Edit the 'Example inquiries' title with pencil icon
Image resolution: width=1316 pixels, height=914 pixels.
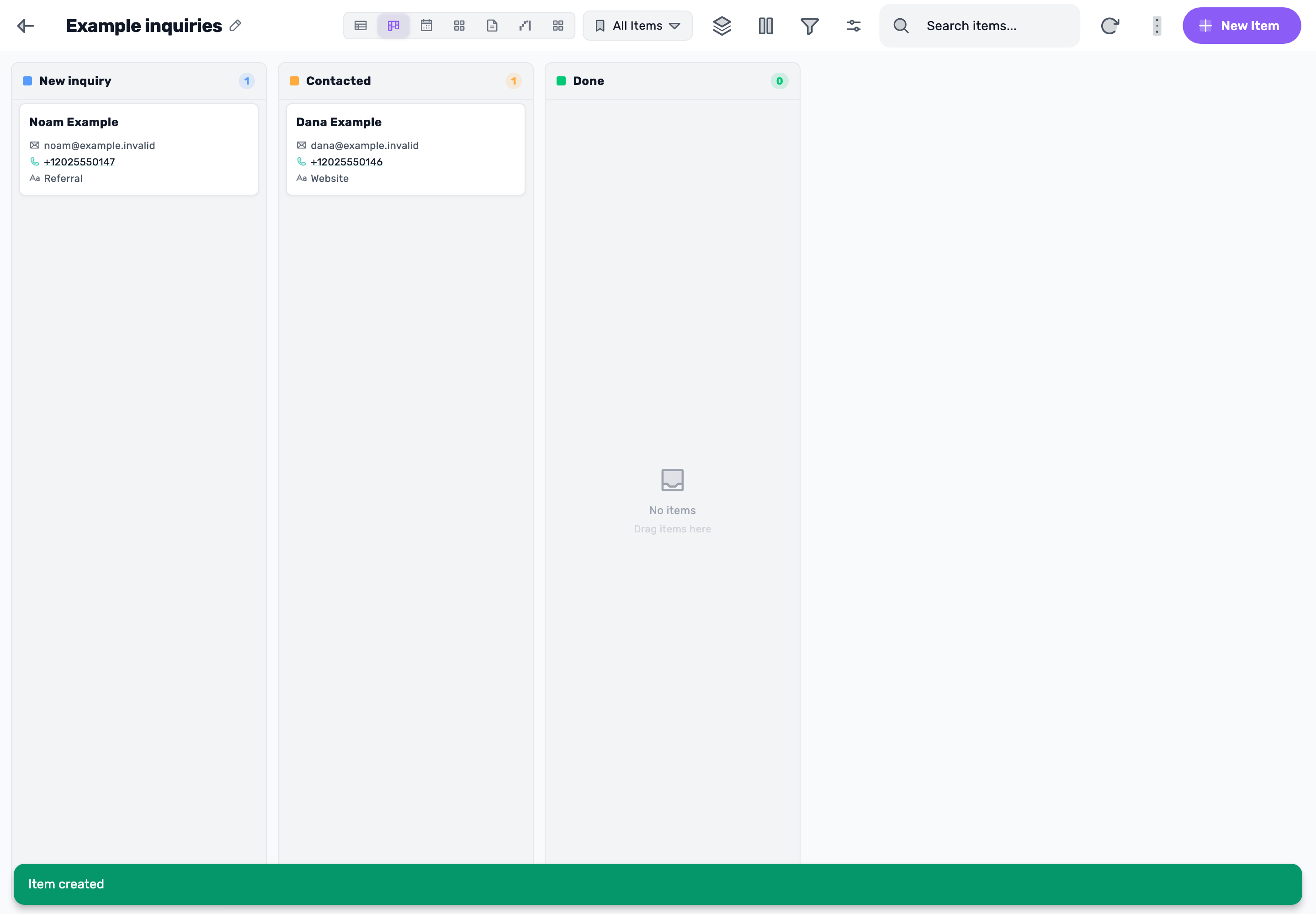[235, 26]
